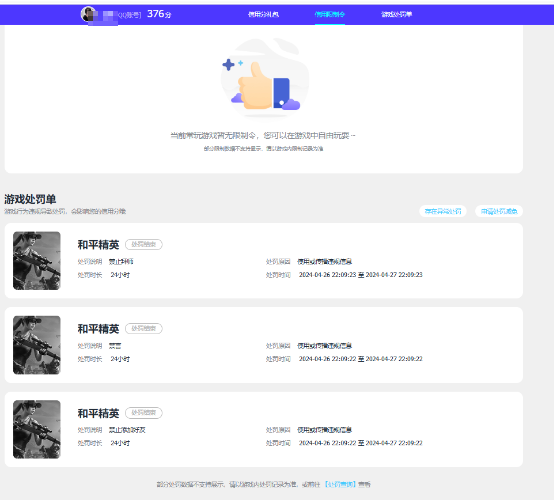Click the left blue pill button above punishment list
Screen dimensions: 554x500
(x=443, y=211)
